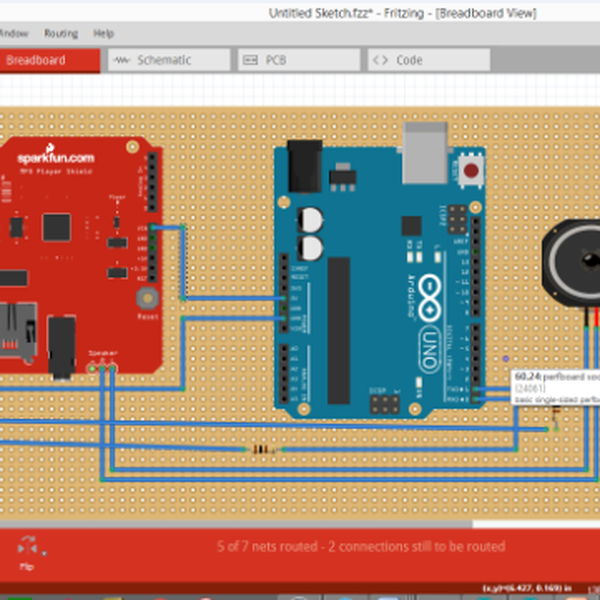
Task: Switch to the PCB view tab
Action: pos(299,60)
